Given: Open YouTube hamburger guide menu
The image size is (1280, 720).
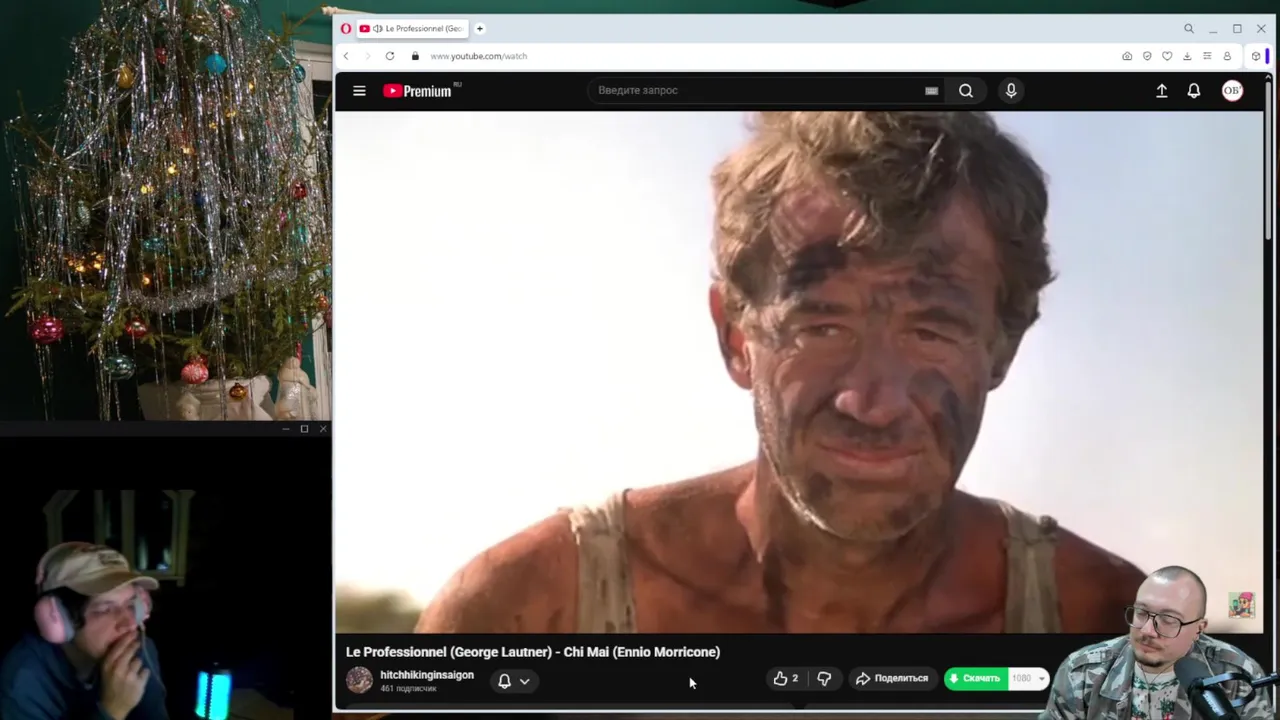Looking at the screenshot, I should pyautogui.click(x=359, y=91).
